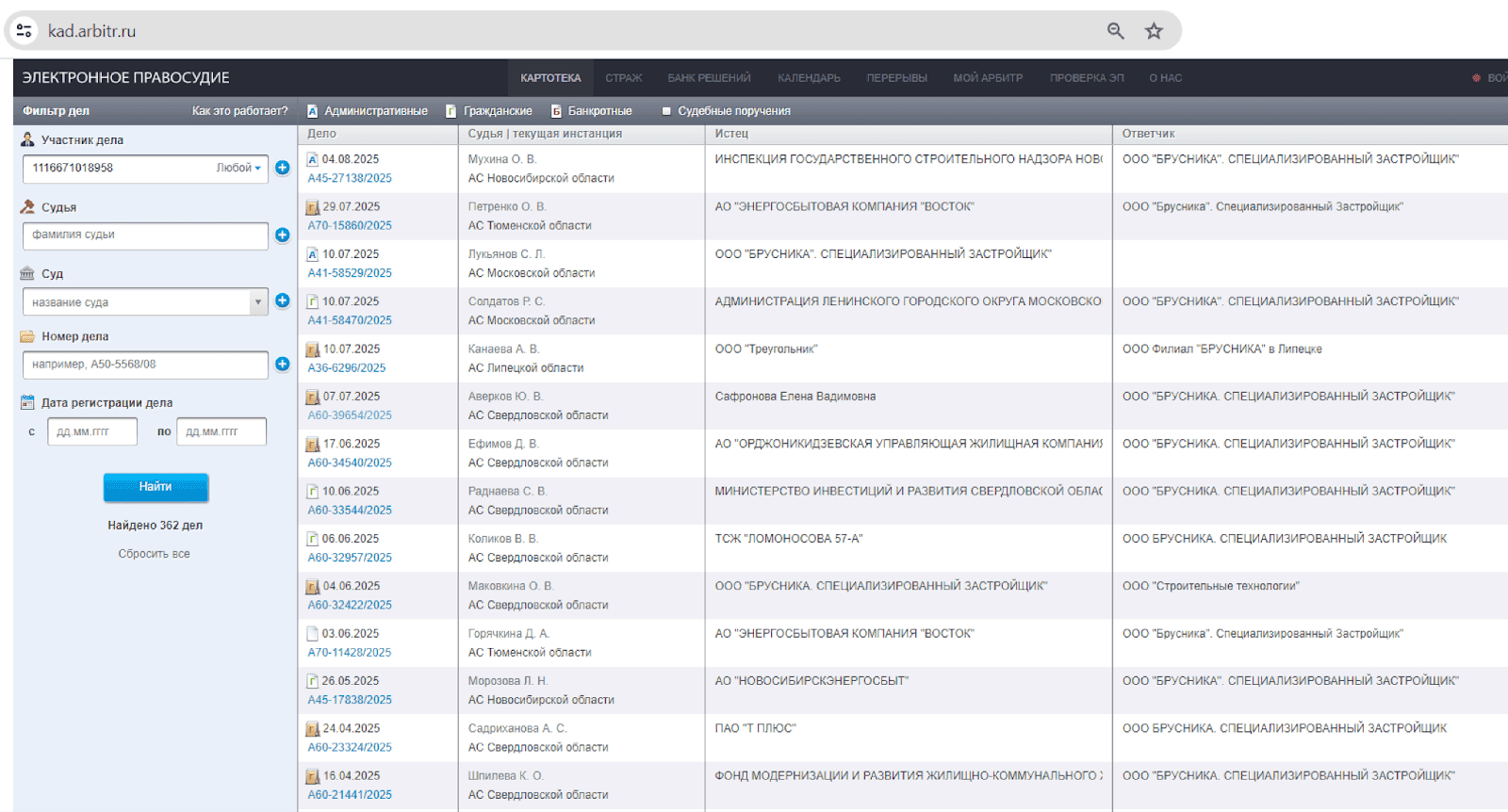Open case link А45-27138/2025
The width and height of the screenshot is (1508, 812).
point(350,178)
